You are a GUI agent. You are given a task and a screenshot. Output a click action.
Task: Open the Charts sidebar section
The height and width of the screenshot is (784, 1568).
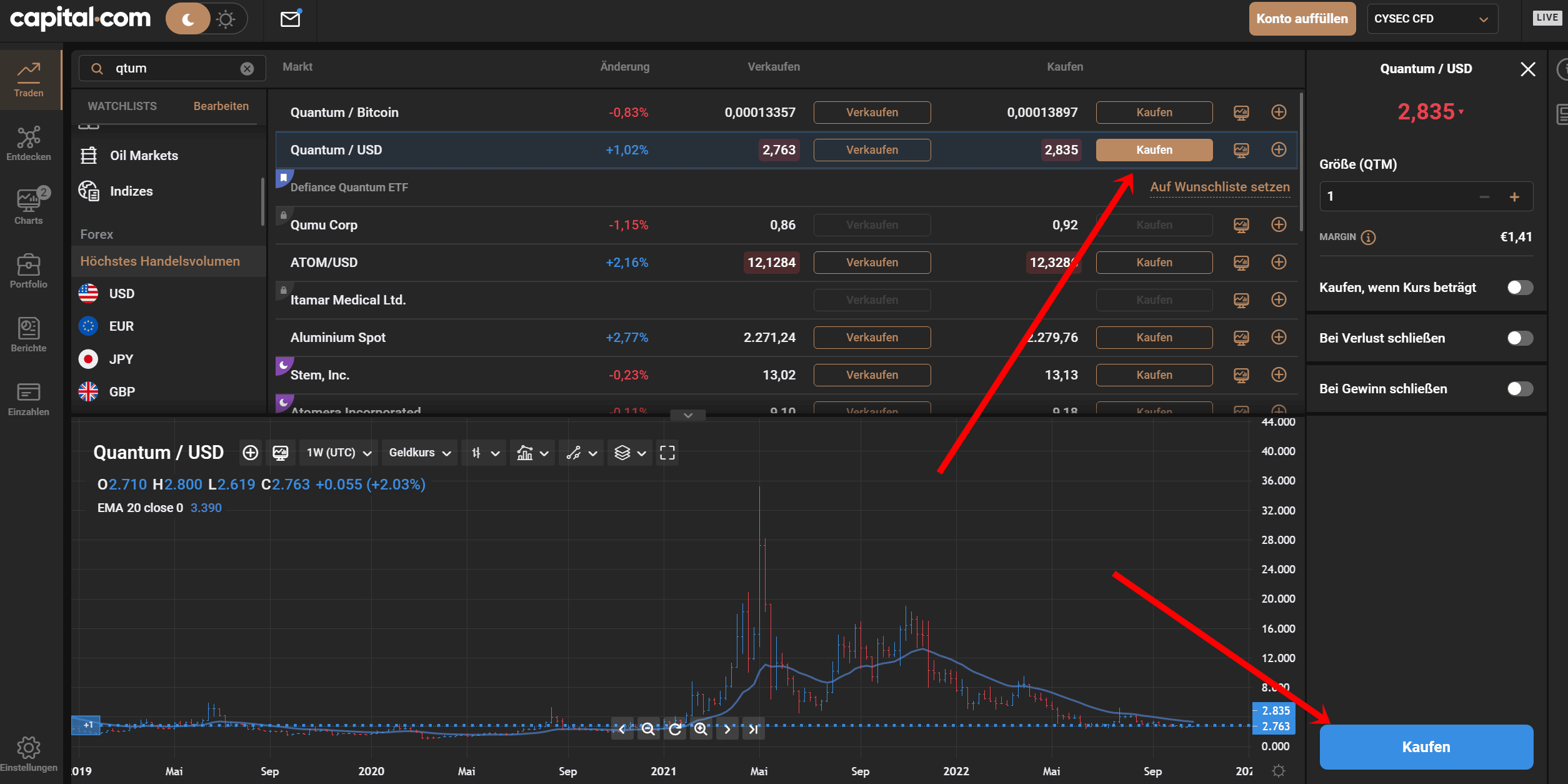pyautogui.click(x=29, y=206)
